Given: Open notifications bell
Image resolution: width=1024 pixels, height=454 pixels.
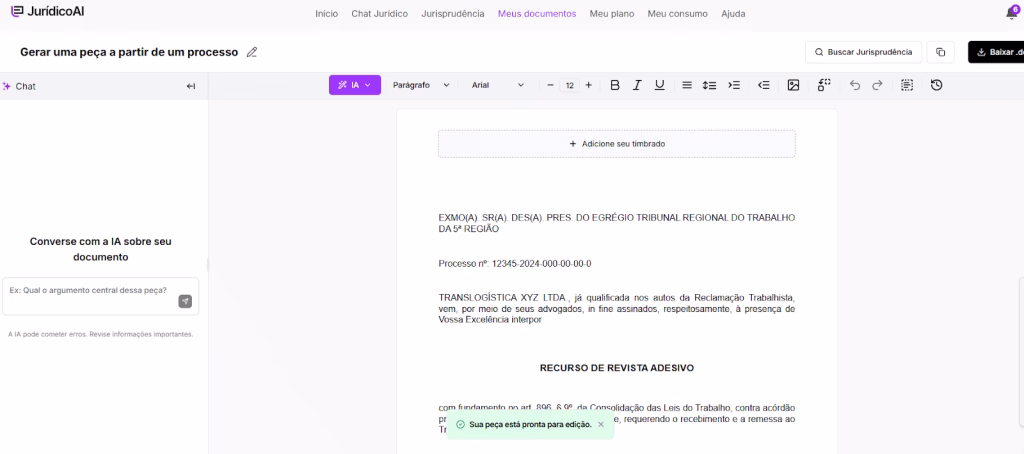Looking at the screenshot, I should point(1012,13).
